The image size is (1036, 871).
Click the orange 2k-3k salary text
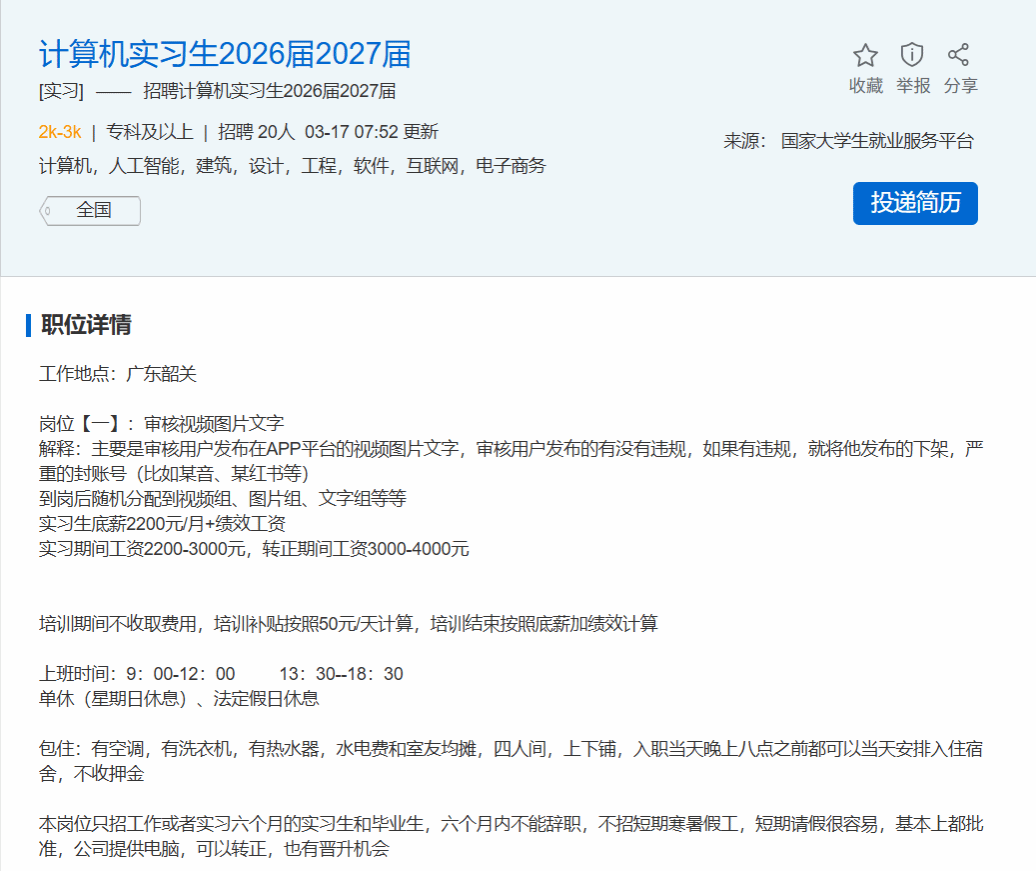click(60, 132)
